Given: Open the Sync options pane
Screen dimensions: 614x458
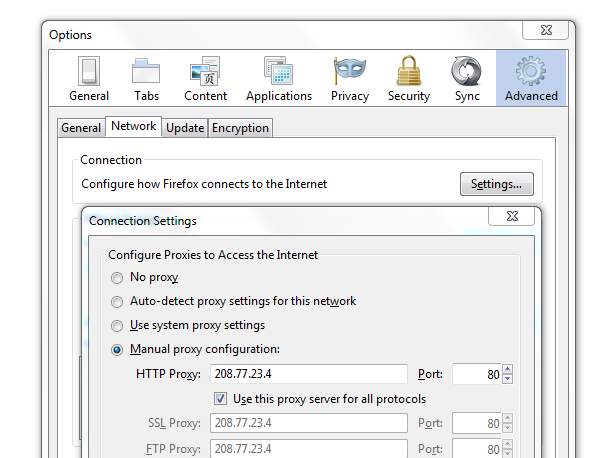Looking at the screenshot, I should tap(467, 79).
